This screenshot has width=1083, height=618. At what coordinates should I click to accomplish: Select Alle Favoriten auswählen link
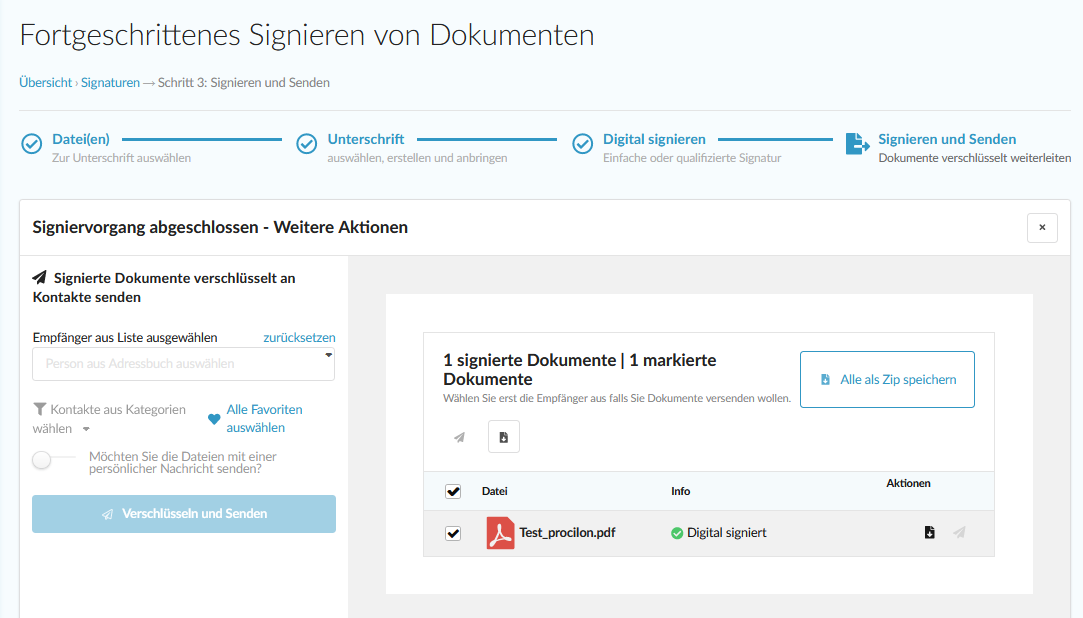tap(264, 418)
